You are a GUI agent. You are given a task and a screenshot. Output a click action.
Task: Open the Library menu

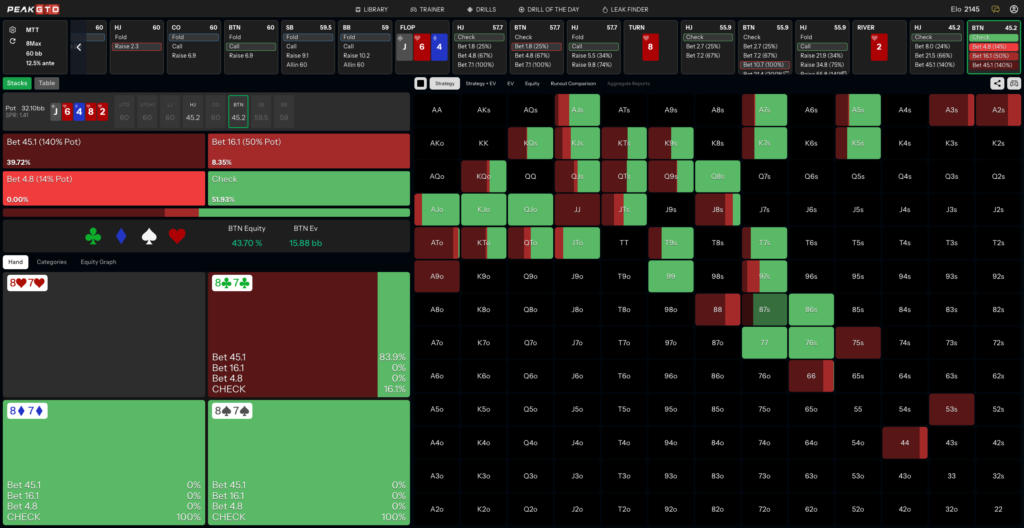[371, 10]
